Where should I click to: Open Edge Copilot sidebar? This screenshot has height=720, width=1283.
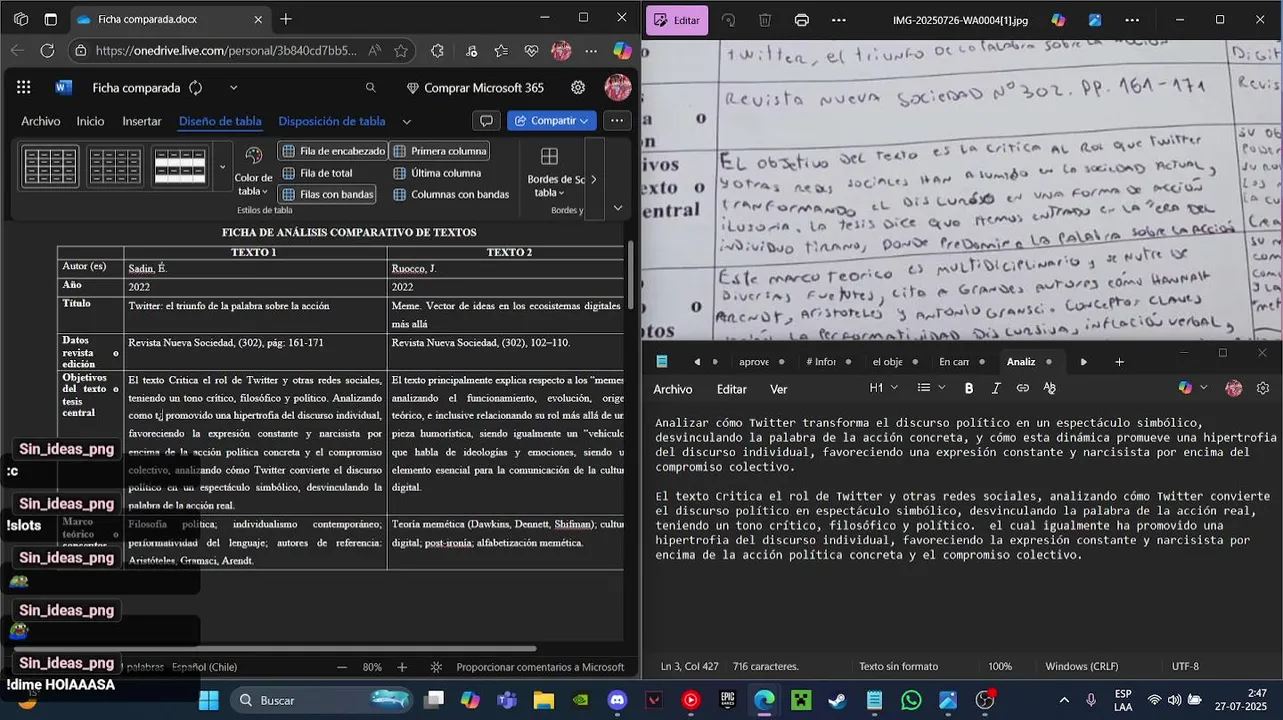coord(622,51)
